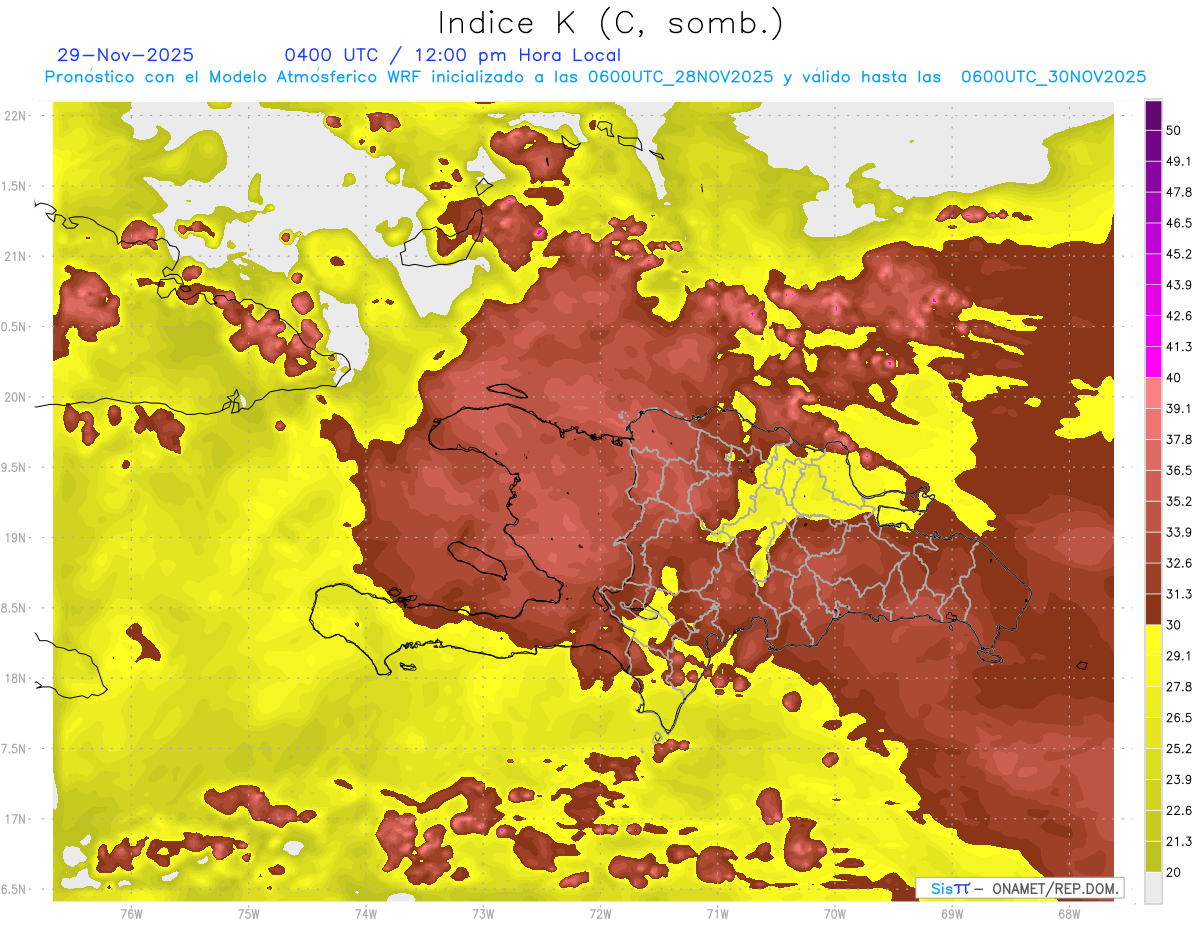Viewport: 1200px width, 927px height.
Task: Click the longitude label '72W'
Action: pos(600,914)
